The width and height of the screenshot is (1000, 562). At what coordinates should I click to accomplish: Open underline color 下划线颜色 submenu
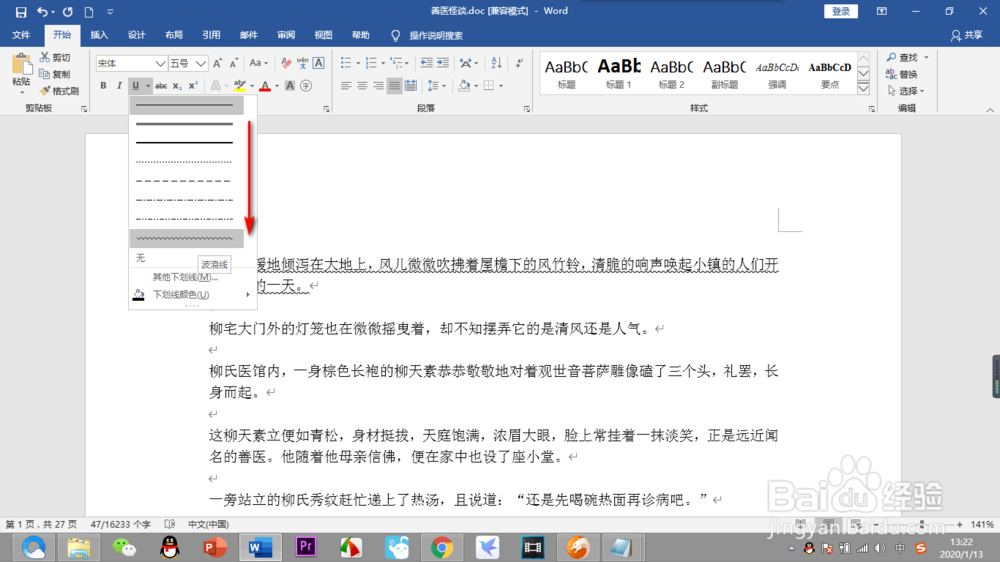tap(191, 295)
